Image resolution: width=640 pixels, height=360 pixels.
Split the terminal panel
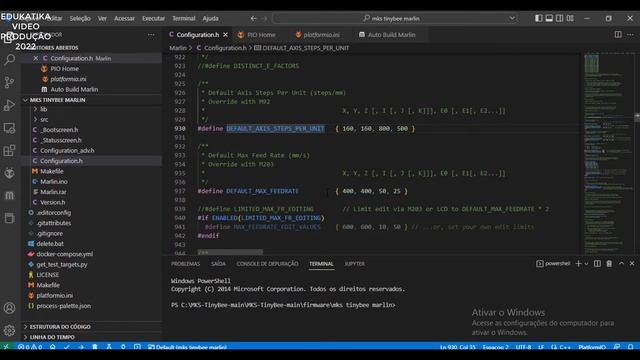pos(597,264)
